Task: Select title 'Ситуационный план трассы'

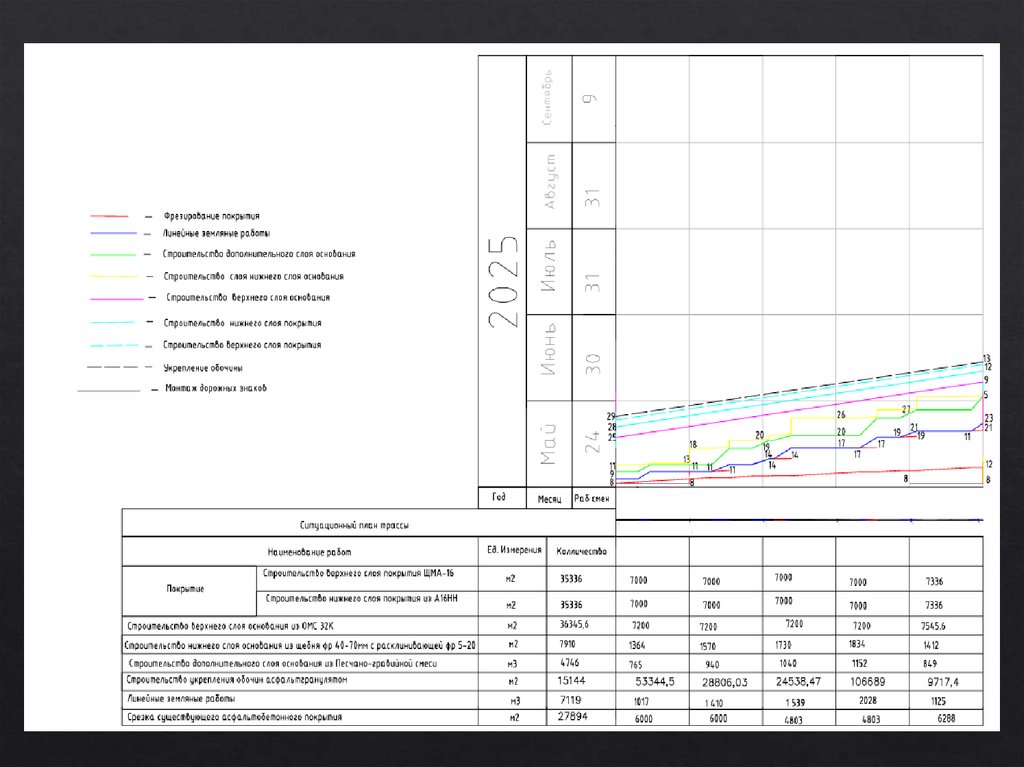Action: point(354,525)
